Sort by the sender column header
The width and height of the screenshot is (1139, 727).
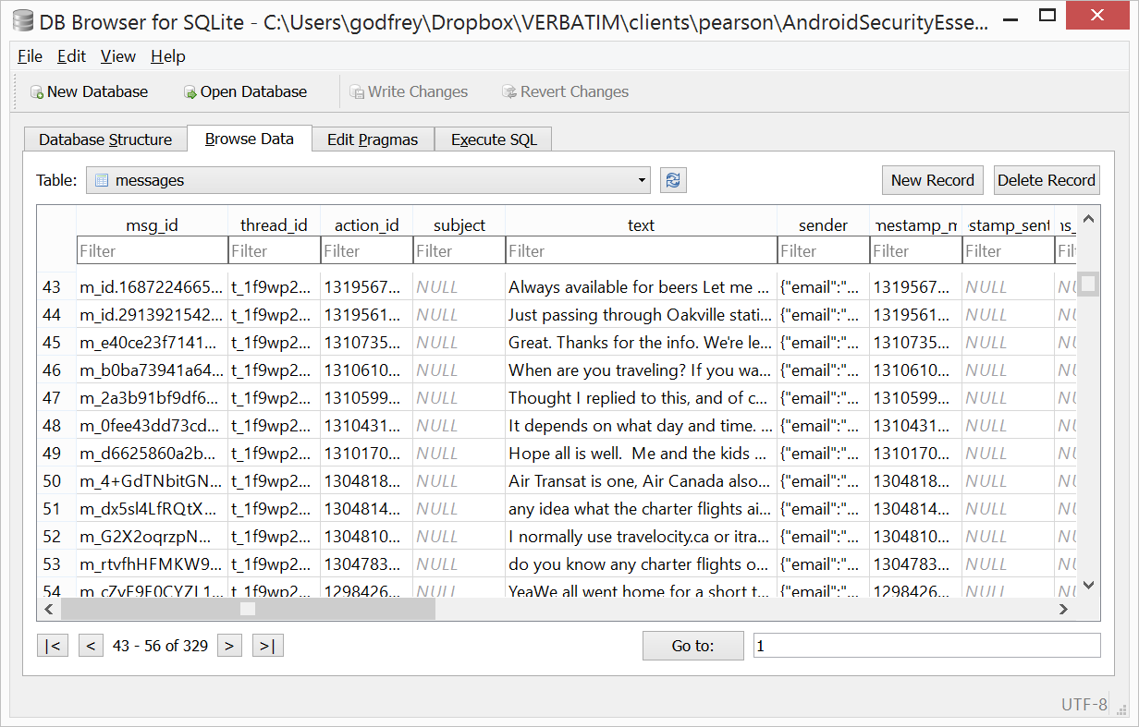[823, 225]
